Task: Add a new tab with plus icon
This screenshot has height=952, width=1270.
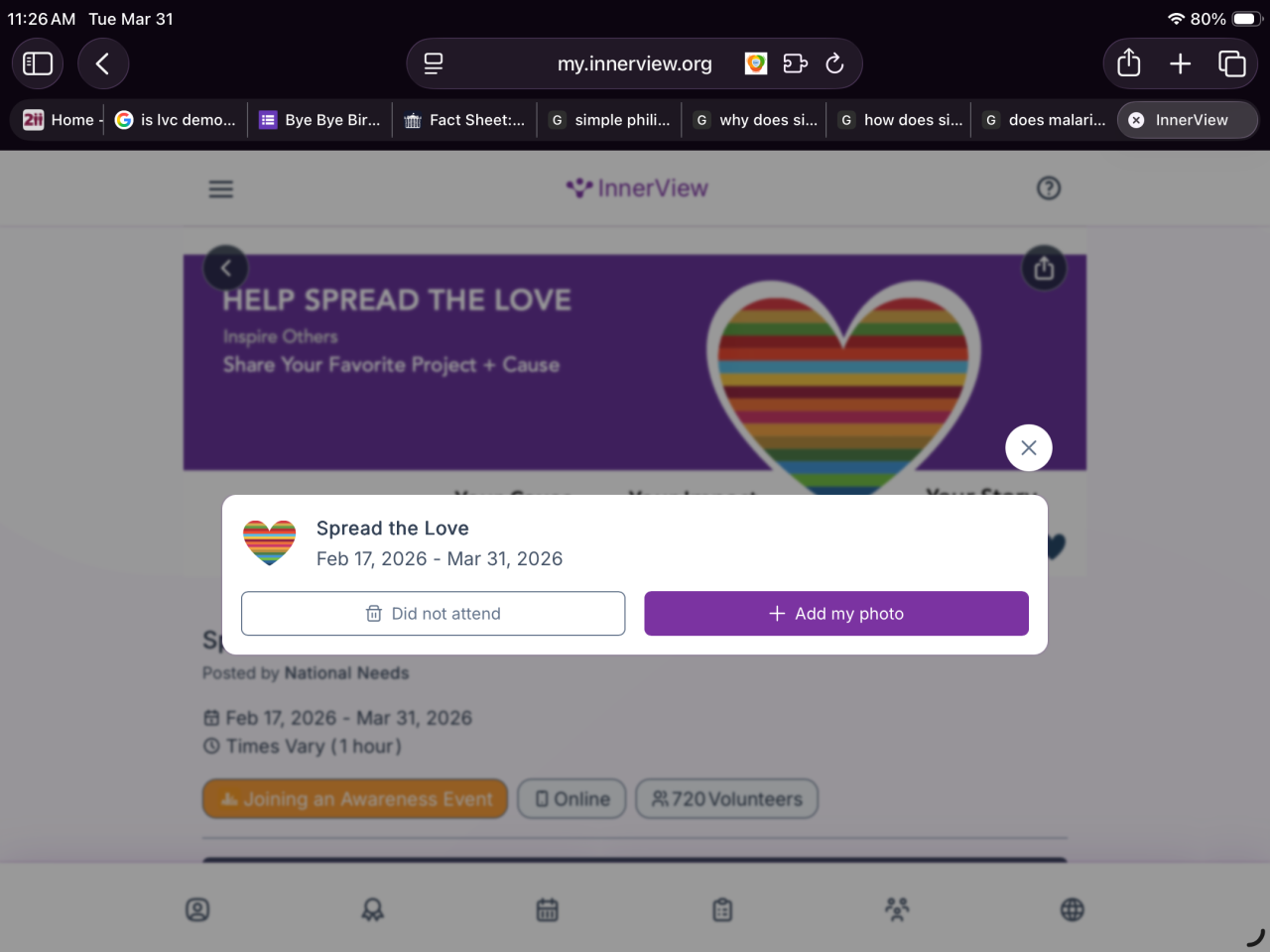Action: click(1180, 63)
